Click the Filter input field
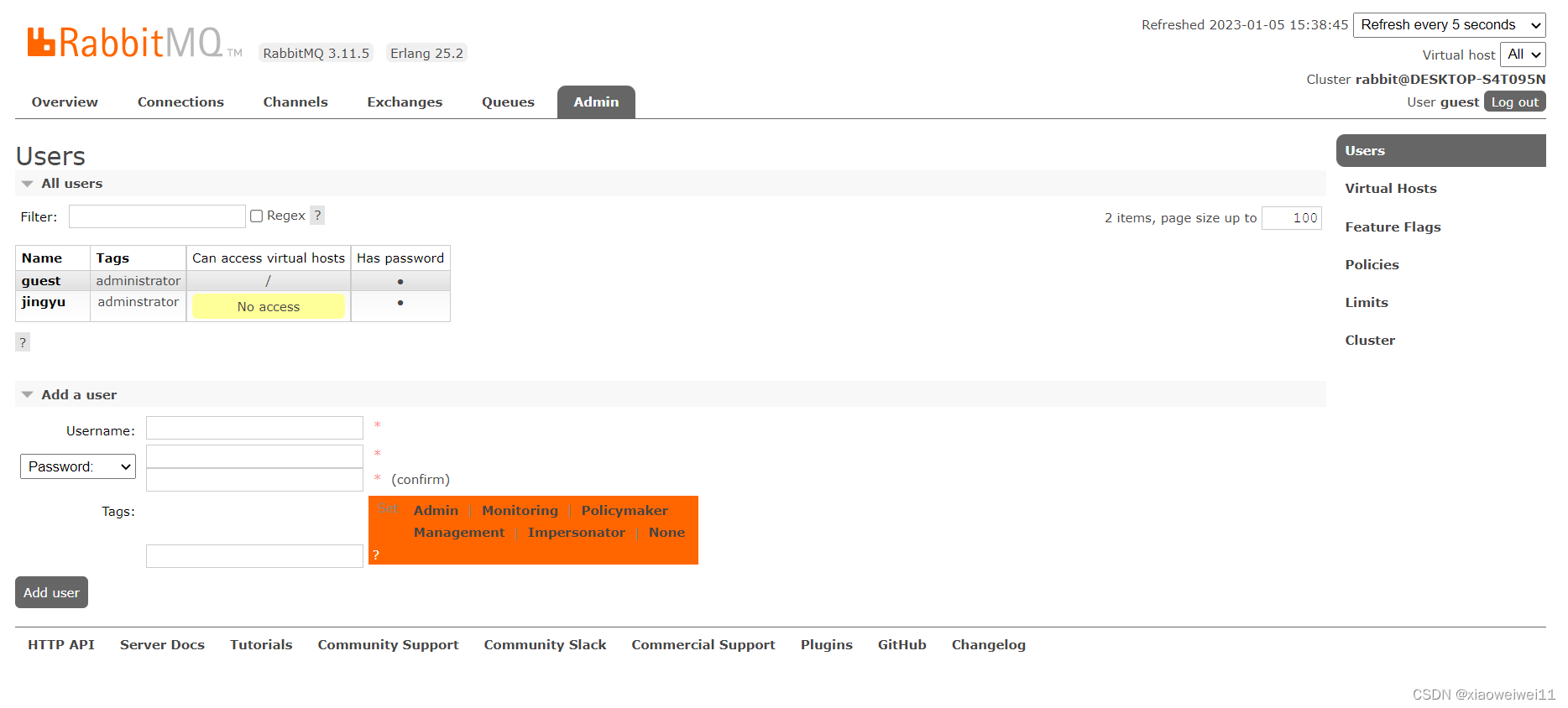The width and height of the screenshot is (1568, 708). pos(157,216)
